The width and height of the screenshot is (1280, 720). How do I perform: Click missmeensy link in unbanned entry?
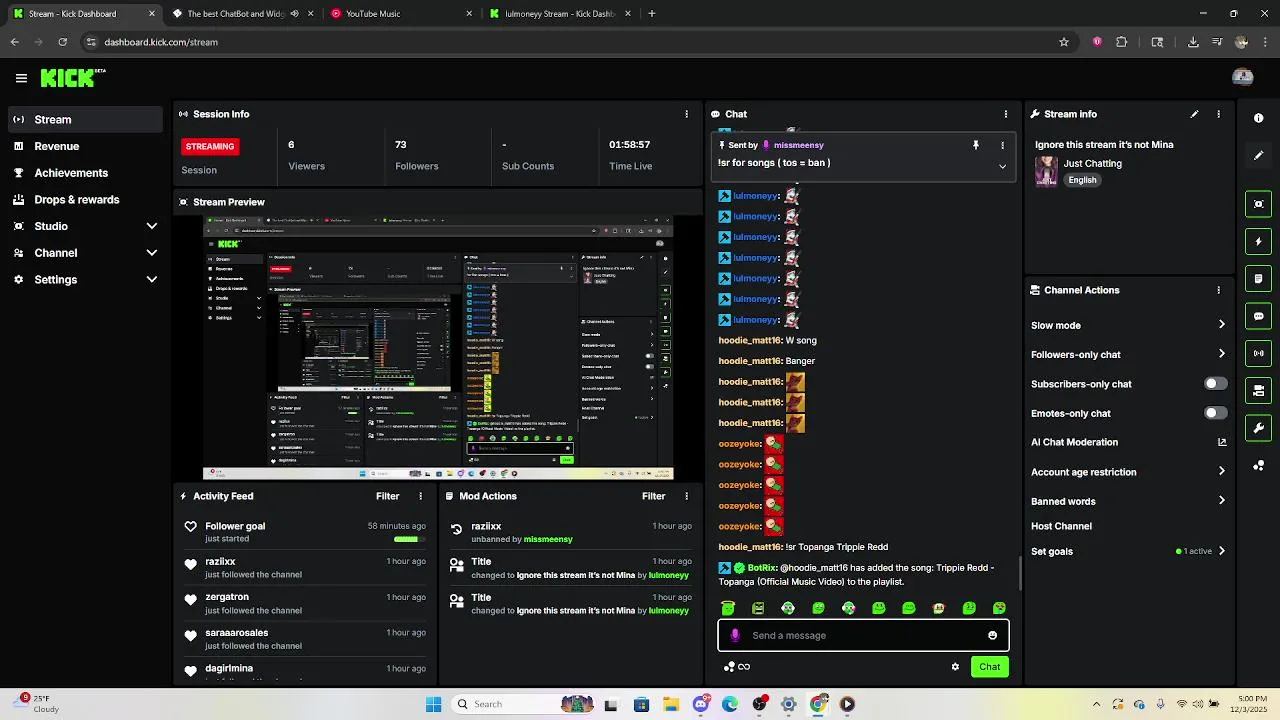(x=548, y=539)
